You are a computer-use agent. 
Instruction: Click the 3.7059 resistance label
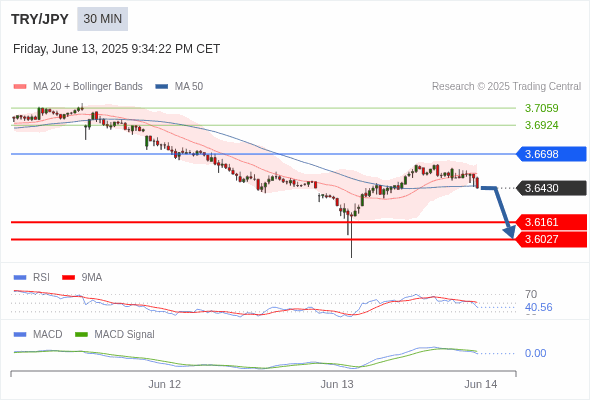(541, 108)
